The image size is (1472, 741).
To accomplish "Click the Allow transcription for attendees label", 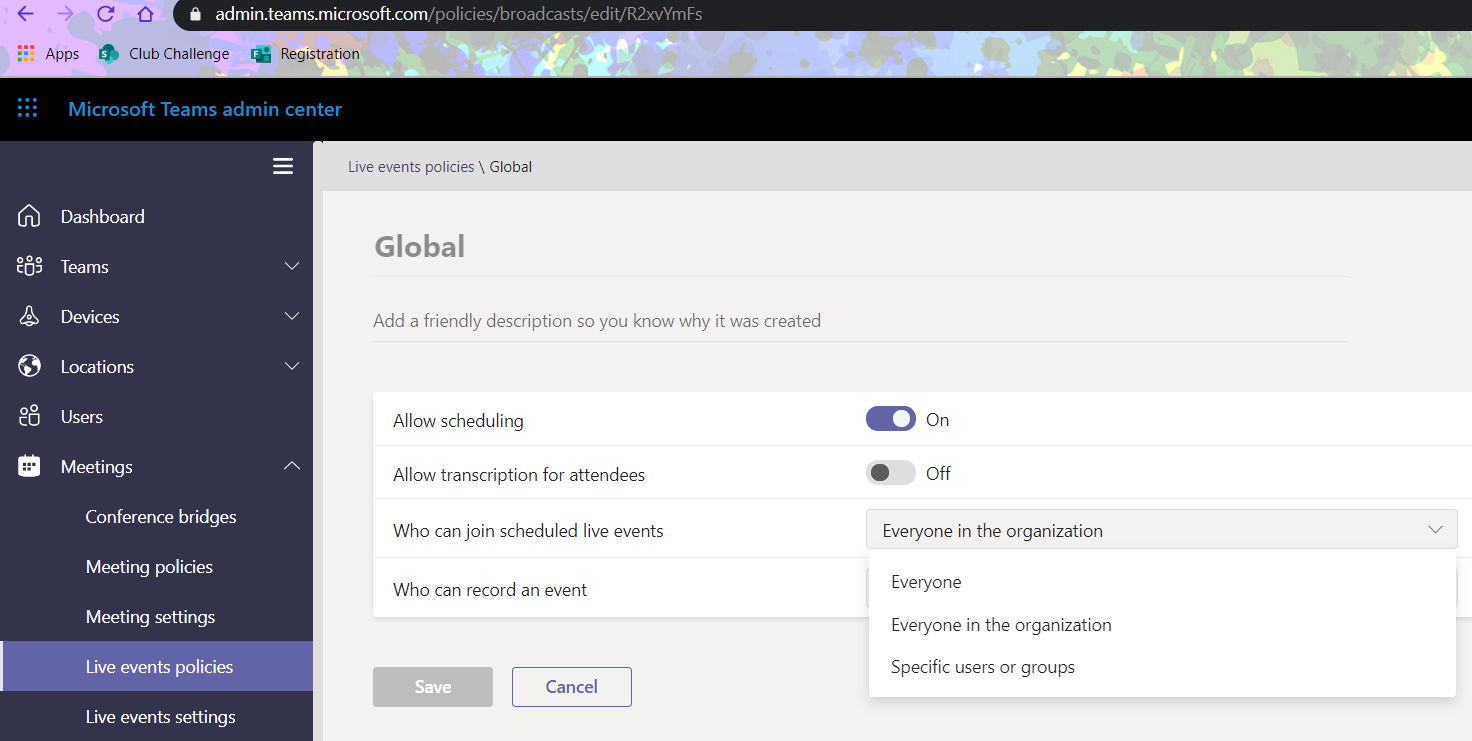I will (519, 475).
